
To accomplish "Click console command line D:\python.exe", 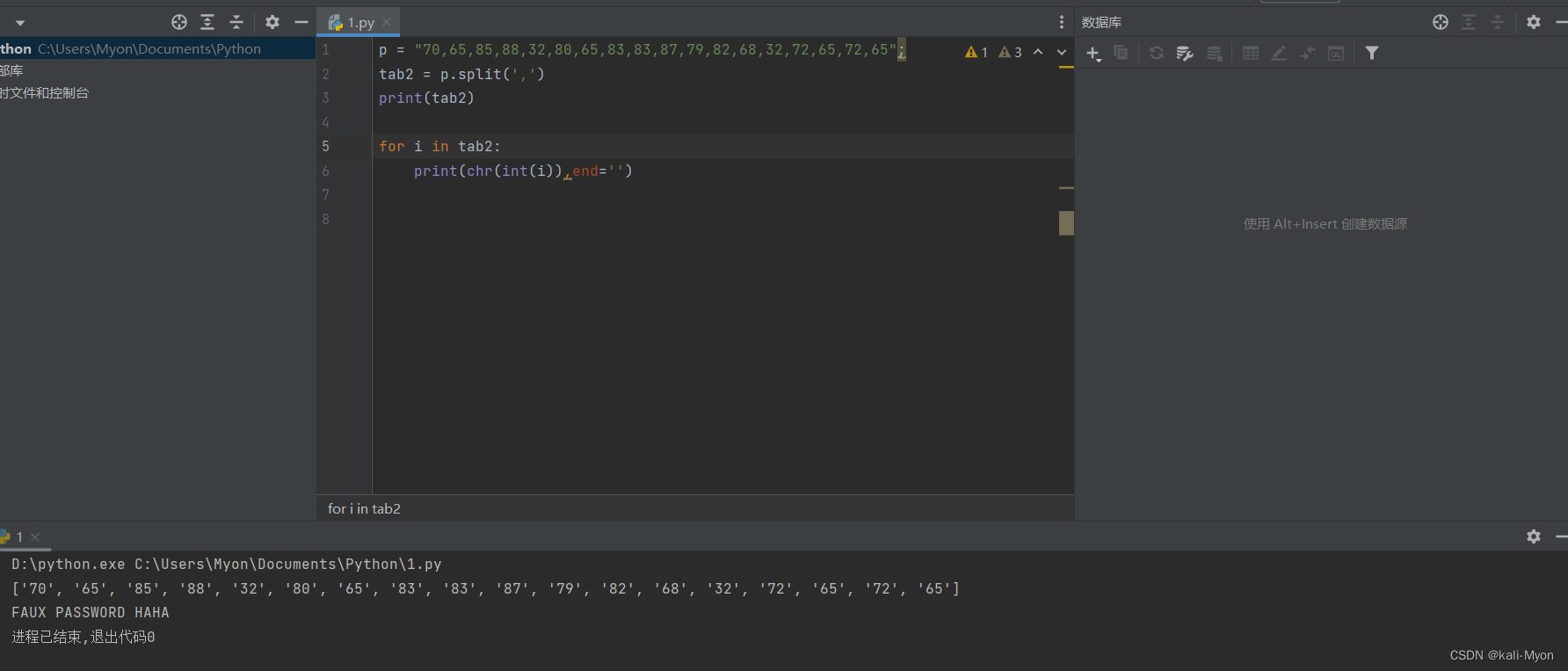I will pyautogui.click(x=227, y=565).
